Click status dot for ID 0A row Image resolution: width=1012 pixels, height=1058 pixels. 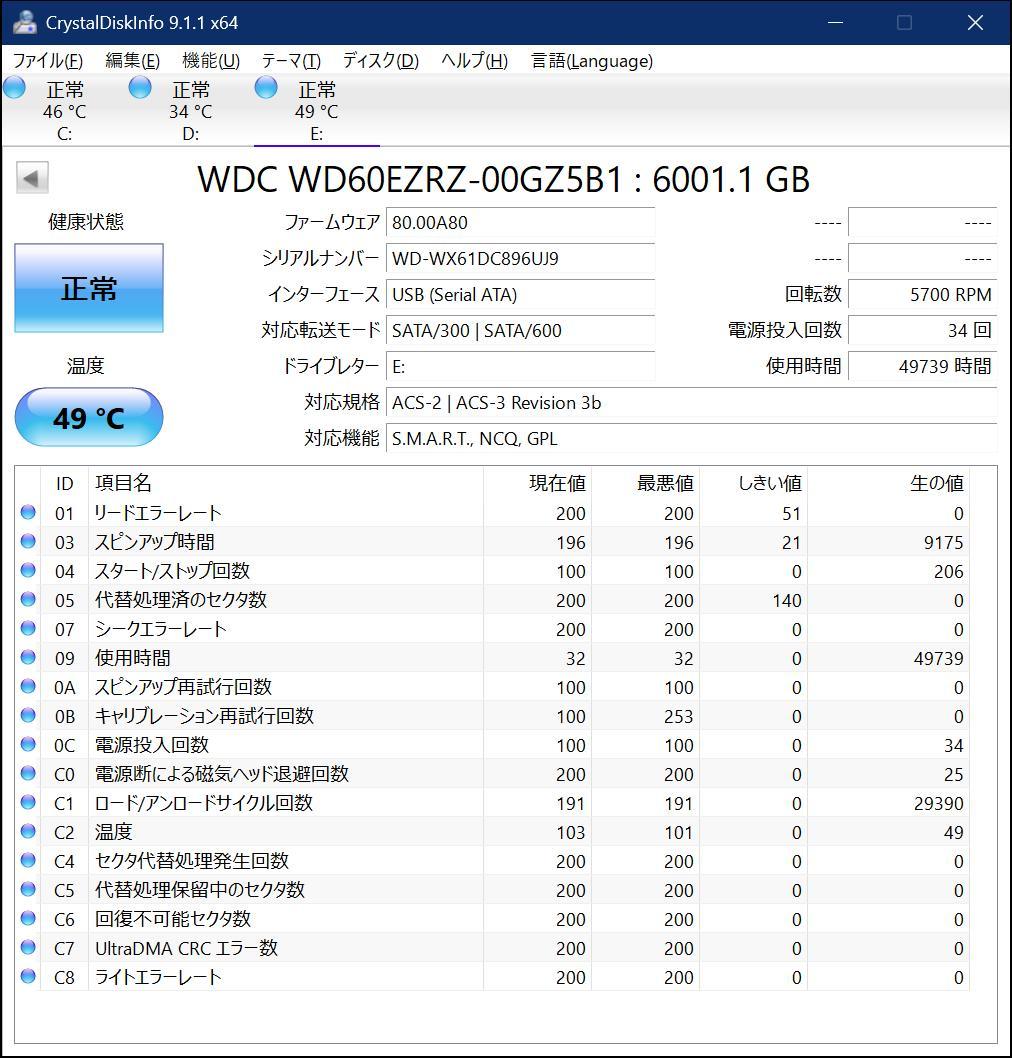(x=28, y=686)
